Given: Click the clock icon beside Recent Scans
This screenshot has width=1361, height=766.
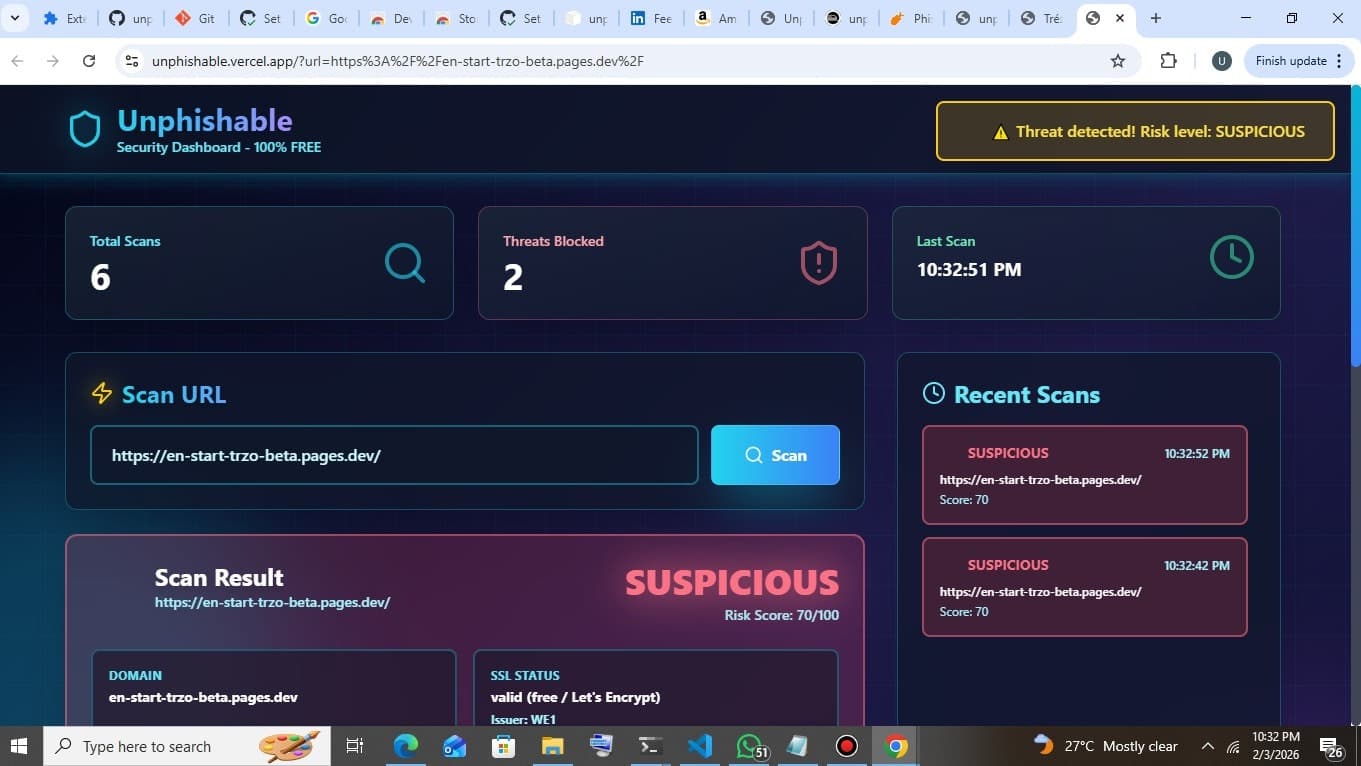Looking at the screenshot, I should click(933, 393).
